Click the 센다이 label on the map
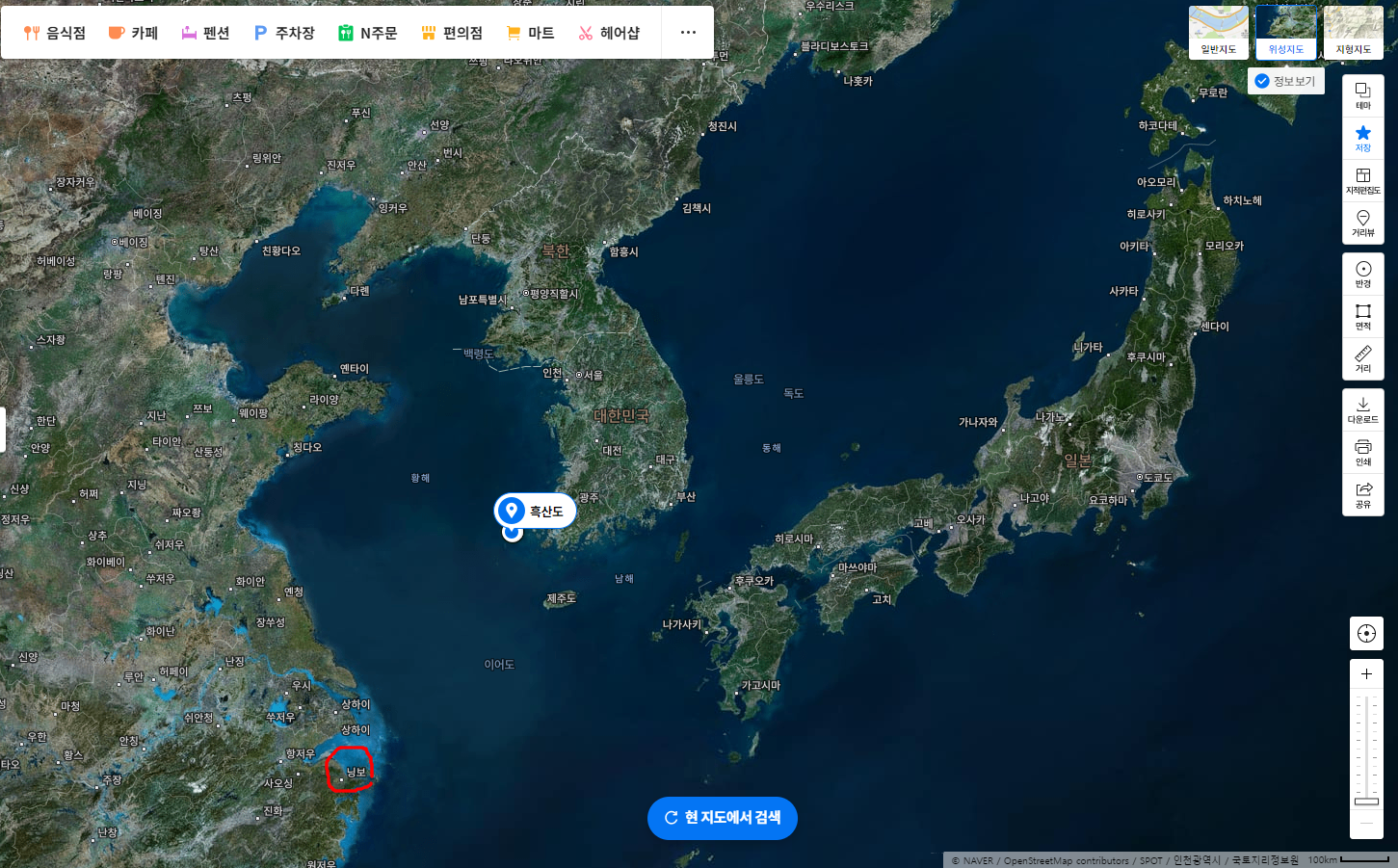This screenshot has width=1398, height=868. pyautogui.click(x=1213, y=327)
